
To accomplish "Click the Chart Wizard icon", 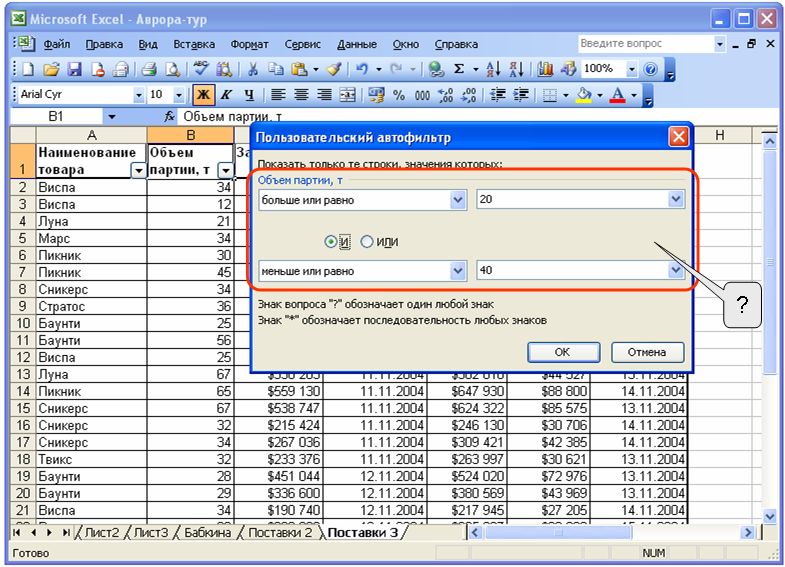I will [545, 69].
